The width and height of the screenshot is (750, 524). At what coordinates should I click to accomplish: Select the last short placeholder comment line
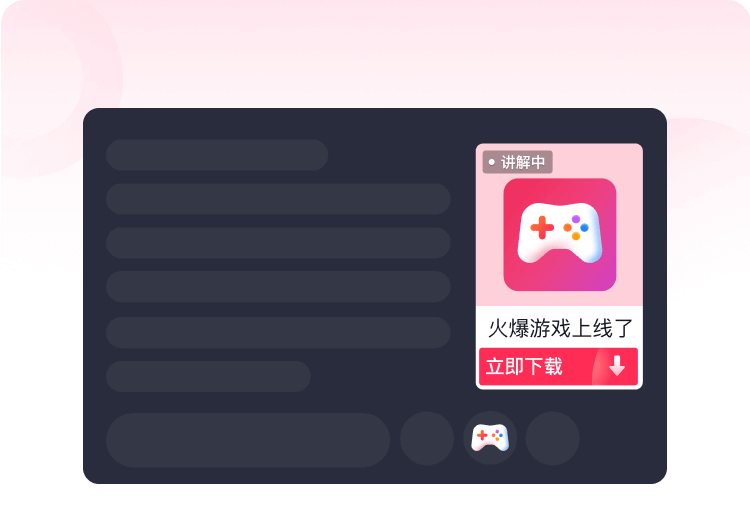(x=208, y=376)
